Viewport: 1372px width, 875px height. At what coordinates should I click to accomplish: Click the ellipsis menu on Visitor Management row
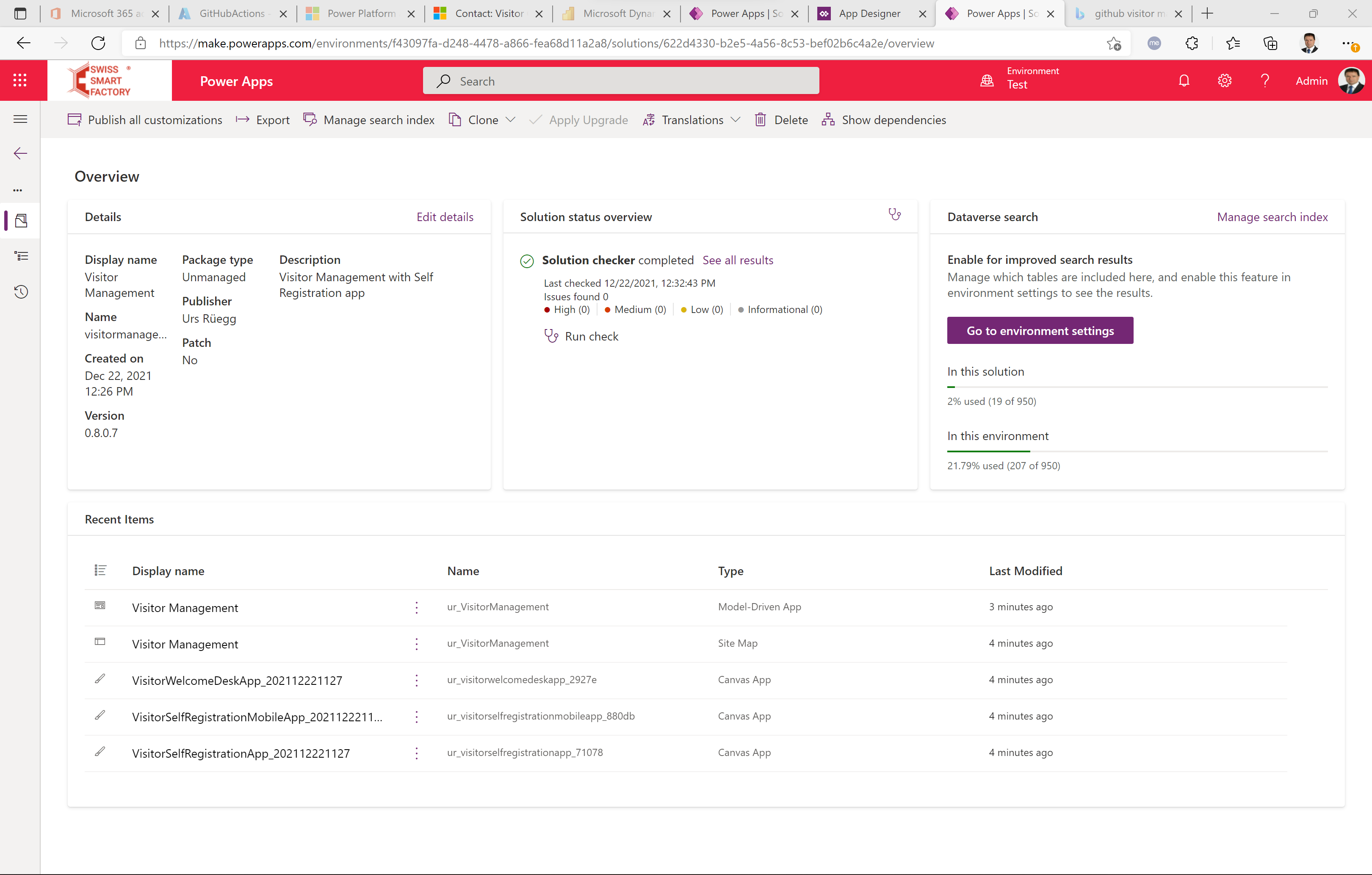pyautogui.click(x=417, y=607)
